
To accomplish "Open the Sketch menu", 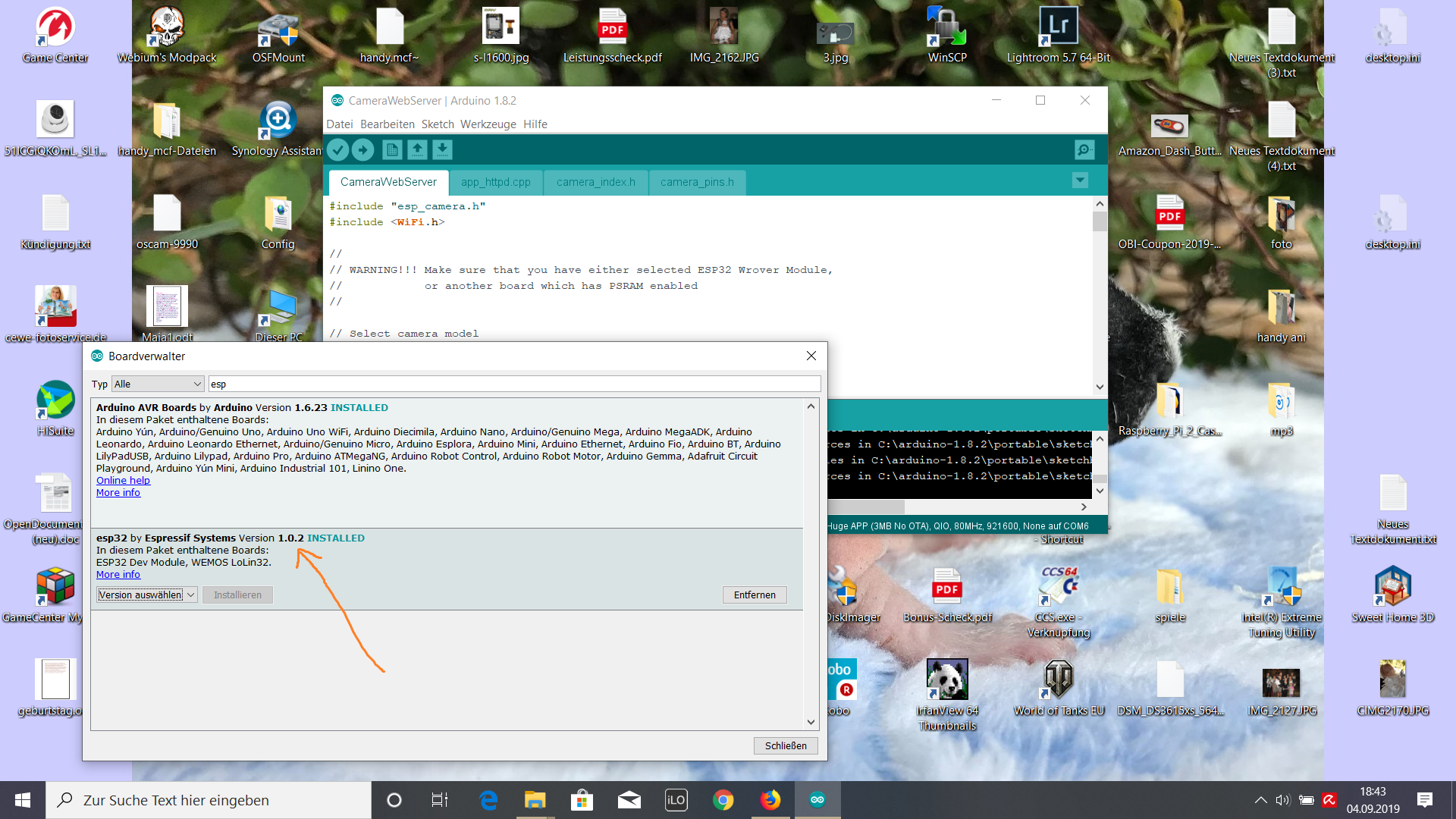I will 438,124.
